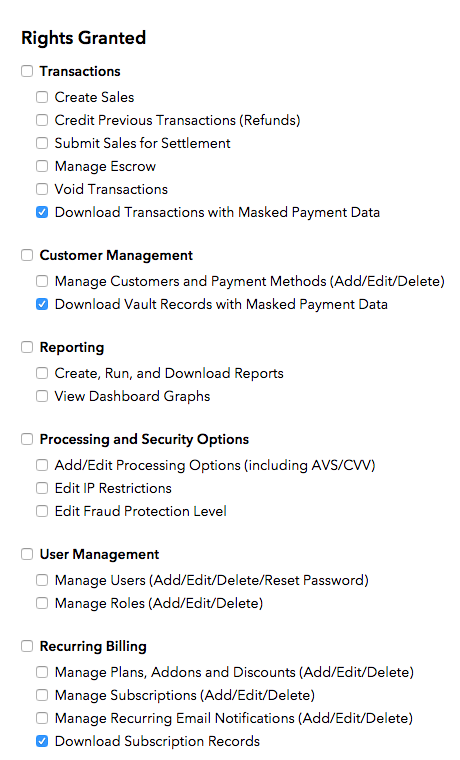460x760 pixels.
Task: Check the Manage Escrow box
Action: pos(42,166)
